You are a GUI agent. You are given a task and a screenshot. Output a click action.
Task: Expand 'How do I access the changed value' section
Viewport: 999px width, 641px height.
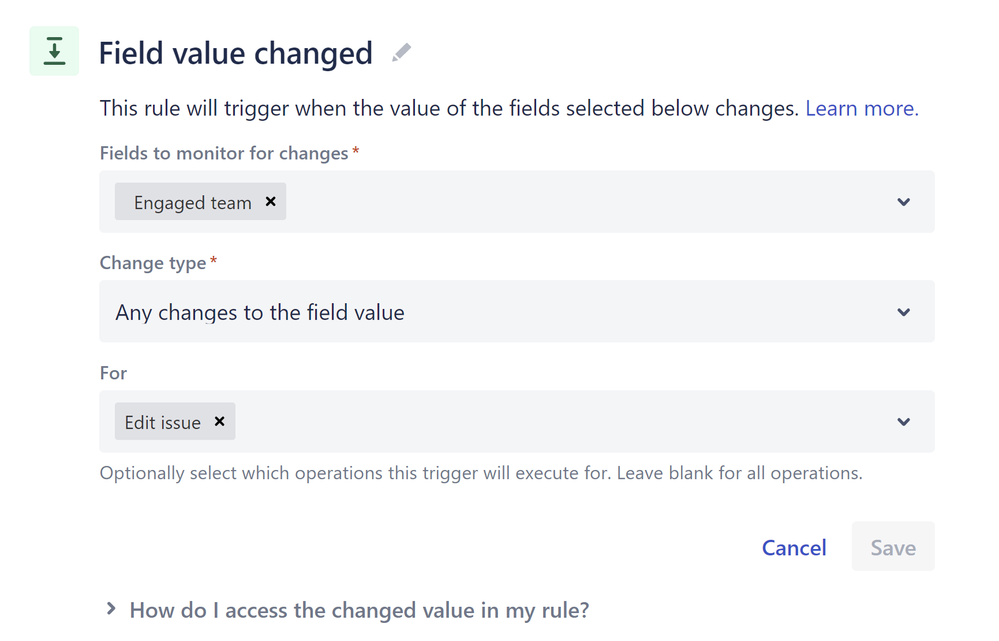tap(359, 609)
